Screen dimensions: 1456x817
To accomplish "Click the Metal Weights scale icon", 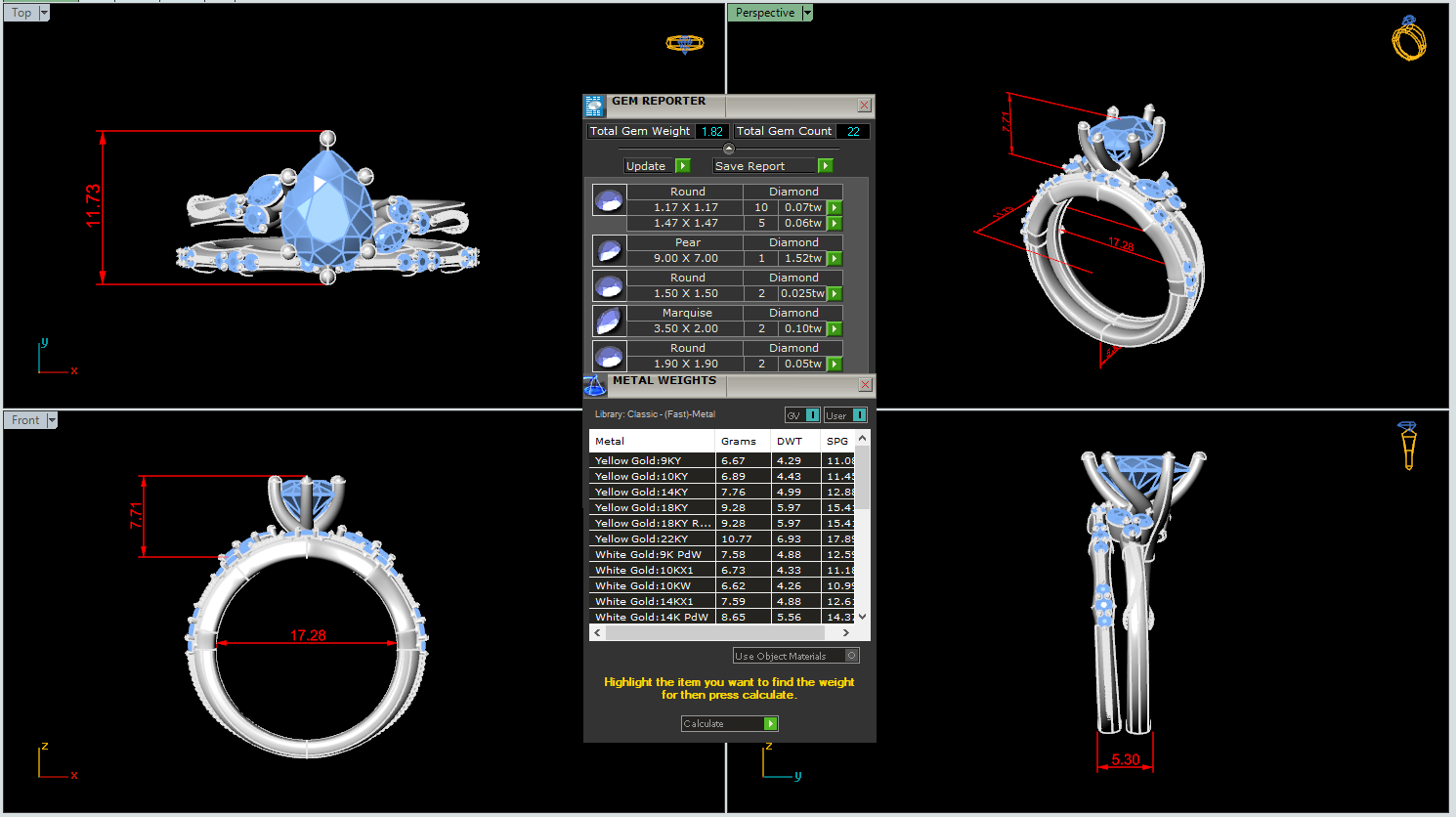I will click(x=595, y=386).
